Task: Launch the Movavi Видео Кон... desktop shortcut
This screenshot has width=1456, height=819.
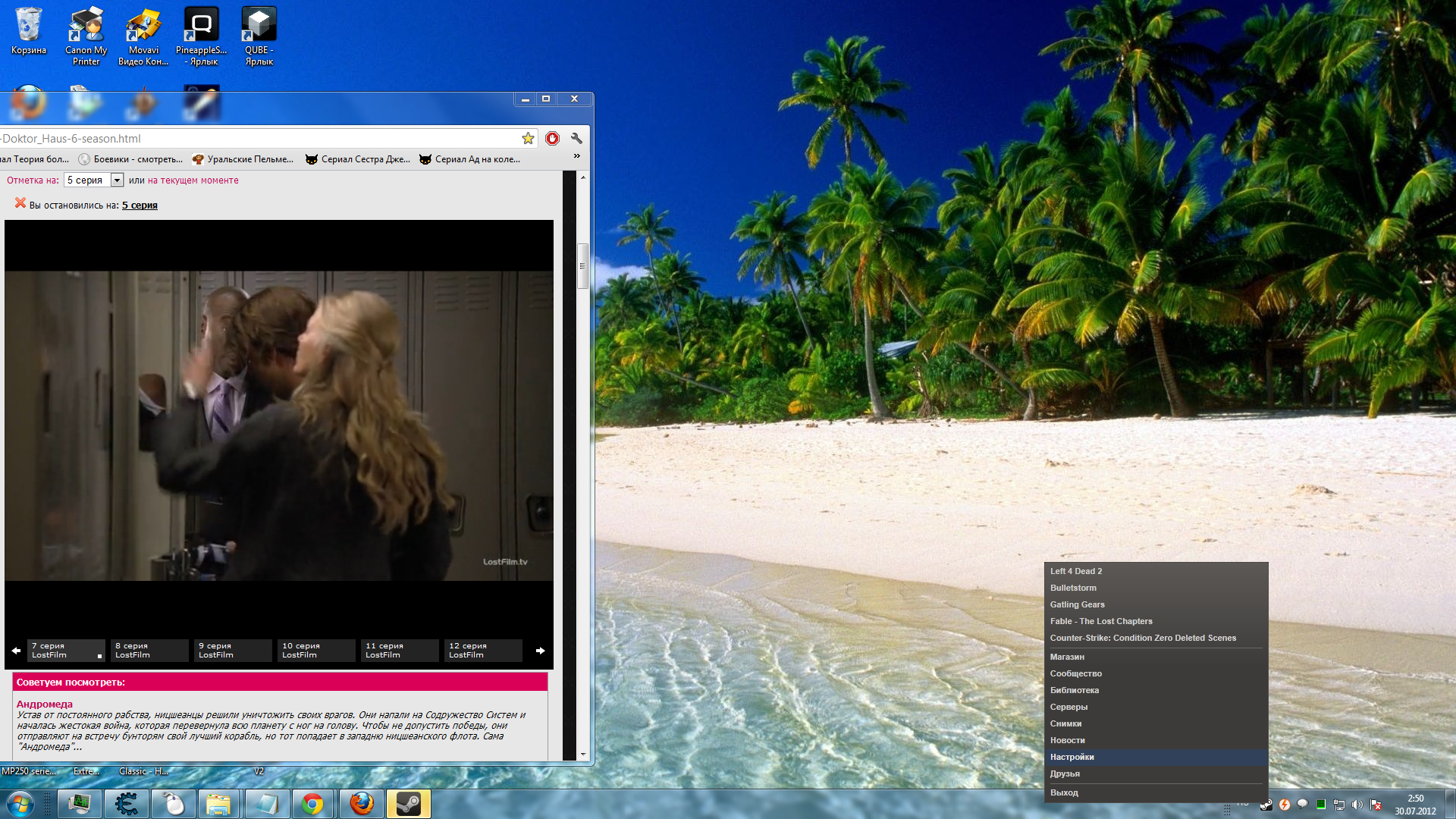Action: click(143, 36)
